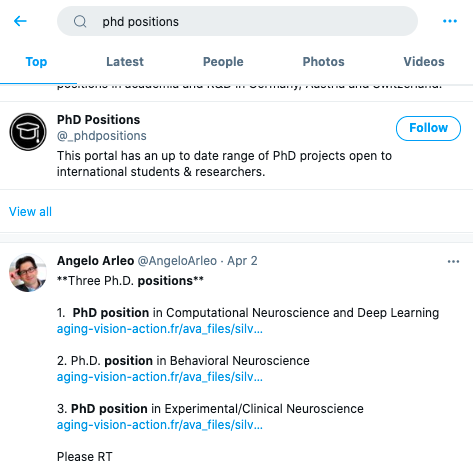Open Experimental/Clinical Neuroscience position link
This screenshot has width=473, height=461.
point(160,425)
